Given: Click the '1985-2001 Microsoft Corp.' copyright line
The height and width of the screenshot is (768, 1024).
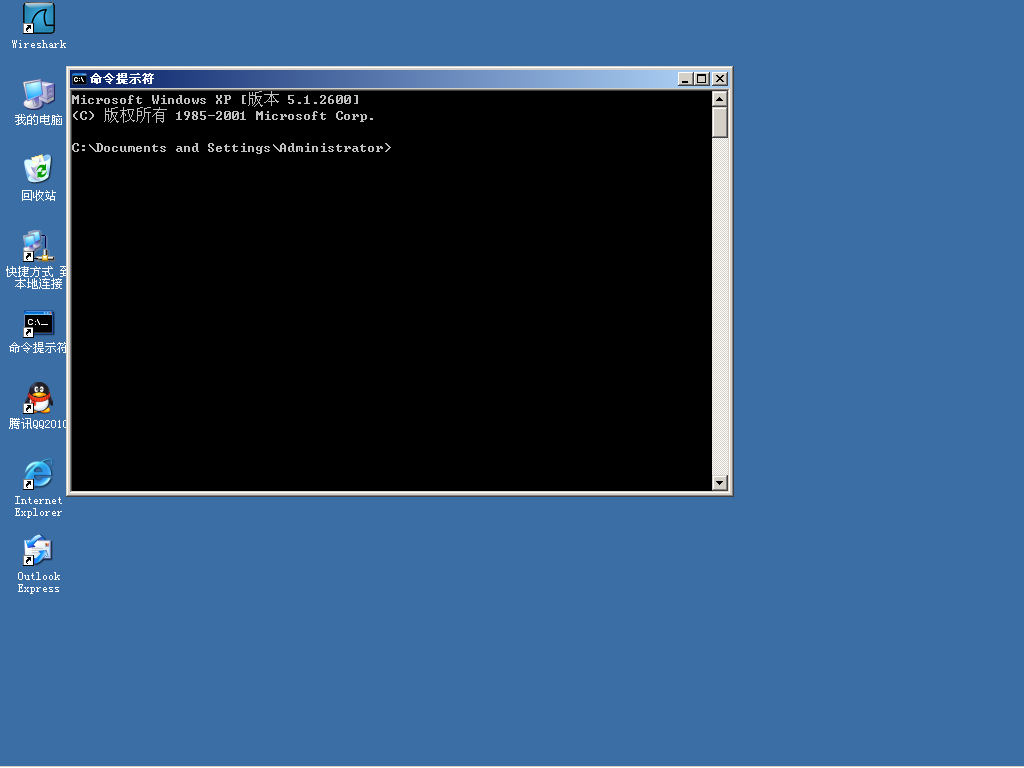Looking at the screenshot, I should (x=223, y=116).
